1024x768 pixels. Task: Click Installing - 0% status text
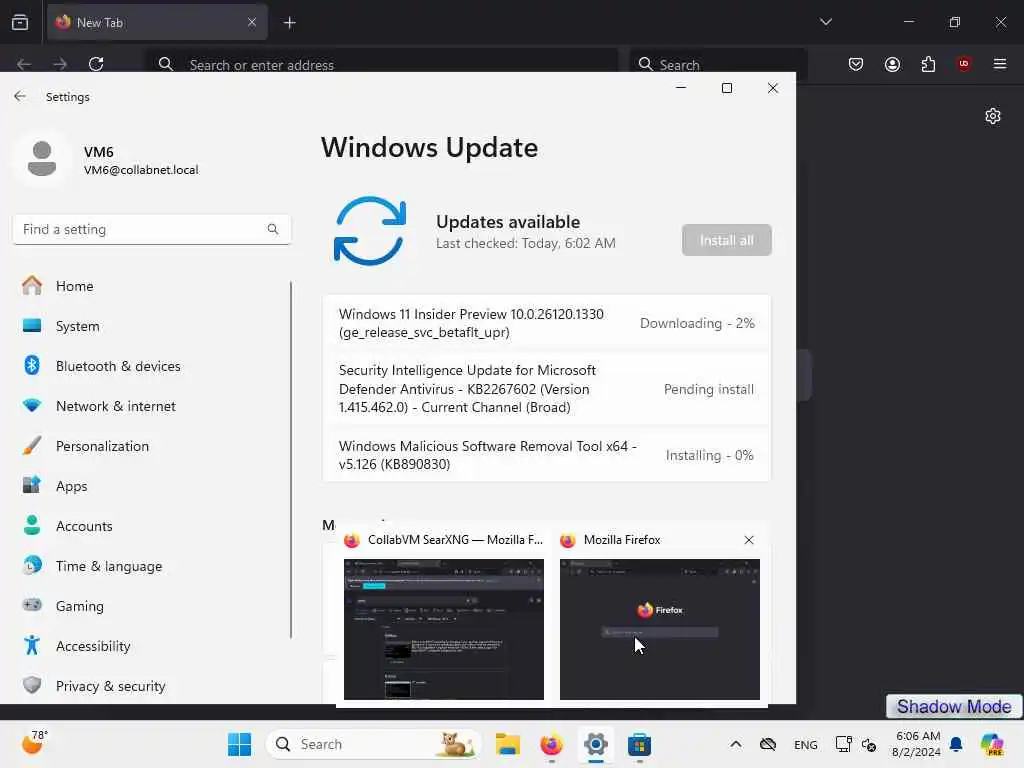[x=709, y=455]
